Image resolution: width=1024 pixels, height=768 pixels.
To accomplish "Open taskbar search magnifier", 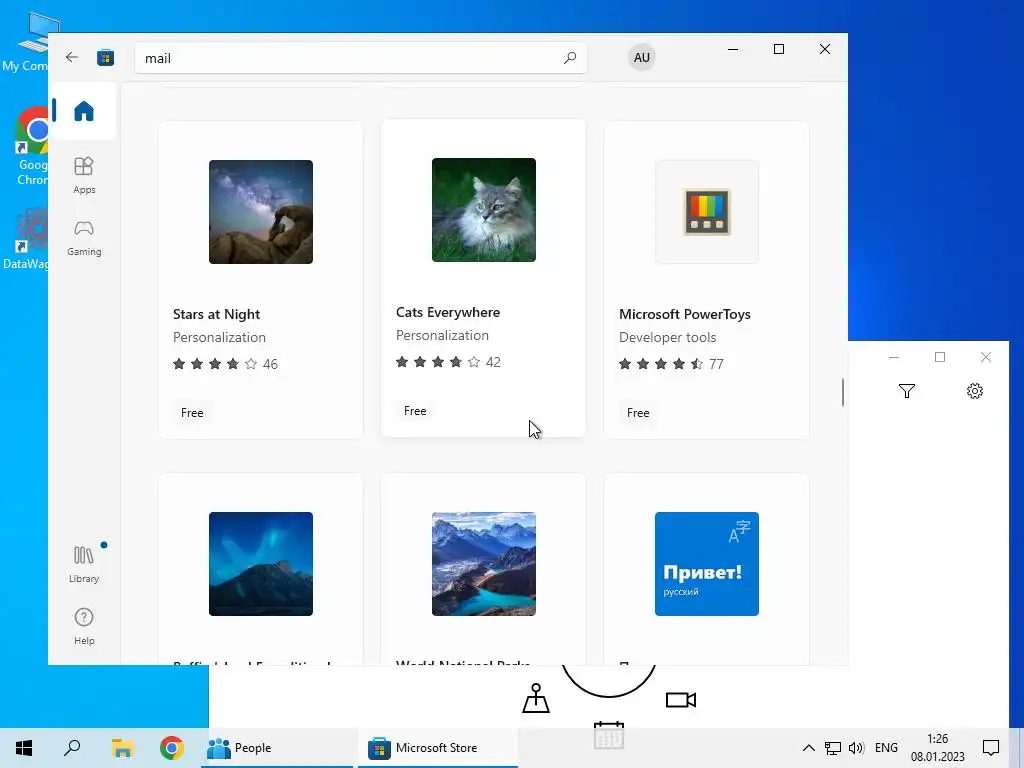I will (x=72, y=748).
